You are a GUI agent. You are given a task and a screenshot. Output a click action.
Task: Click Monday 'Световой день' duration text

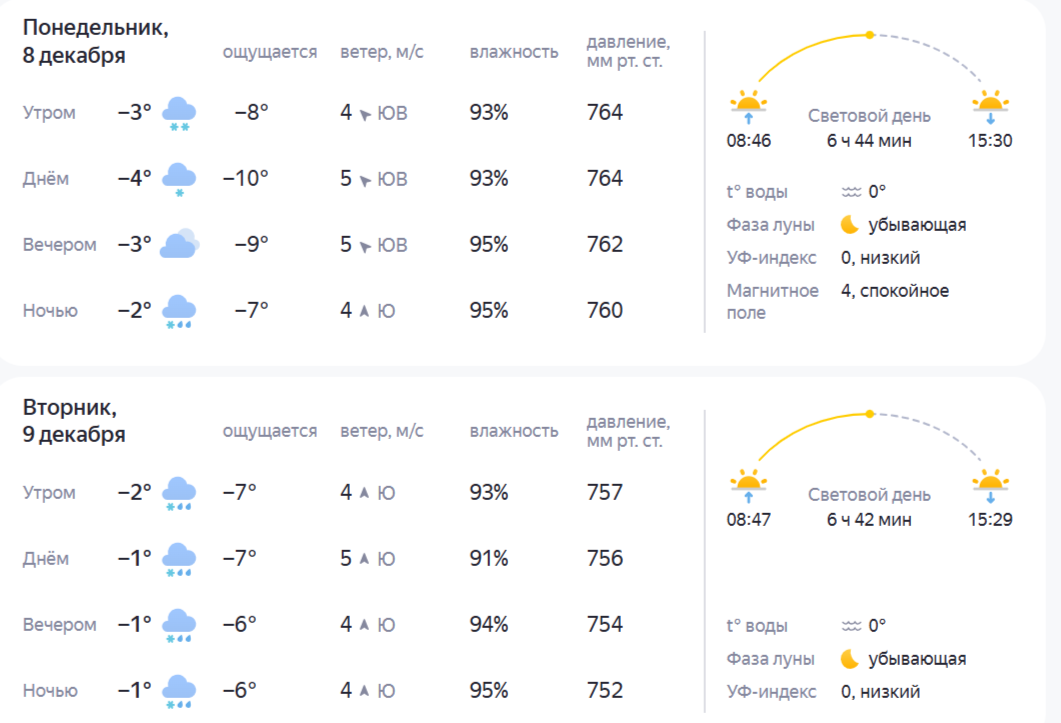tap(869, 141)
